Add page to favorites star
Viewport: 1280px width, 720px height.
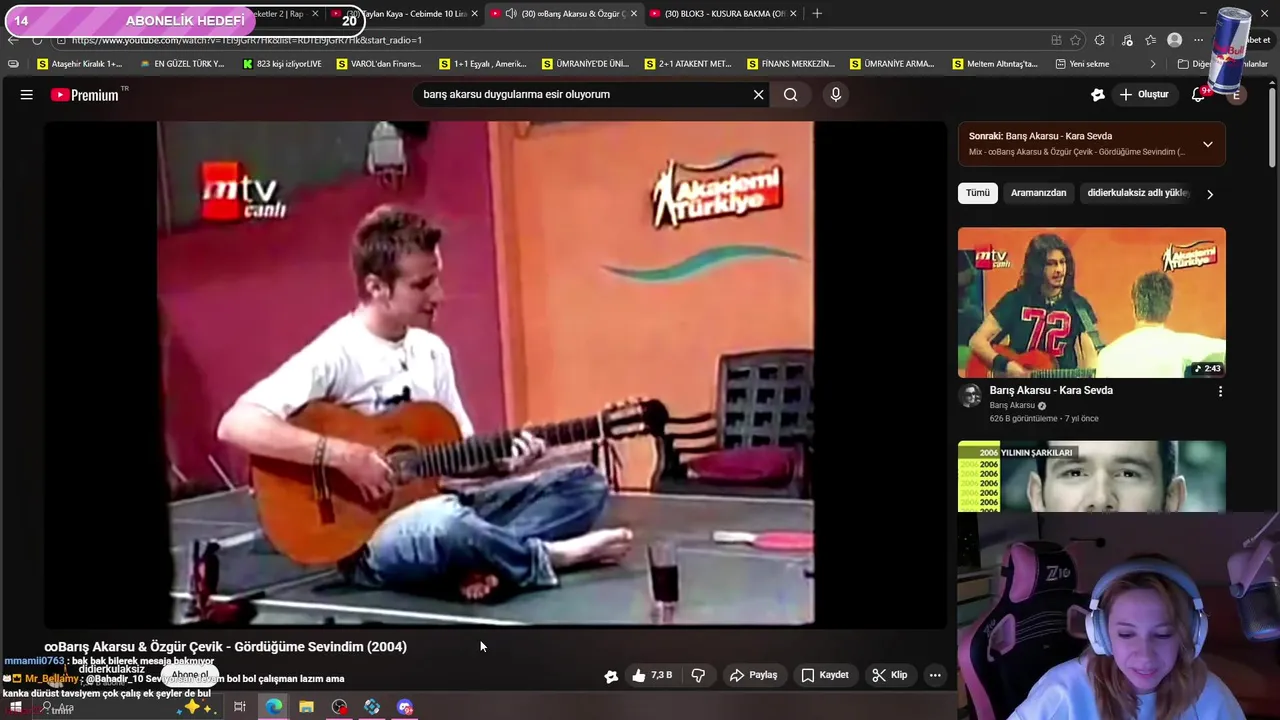click(1076, 40)
